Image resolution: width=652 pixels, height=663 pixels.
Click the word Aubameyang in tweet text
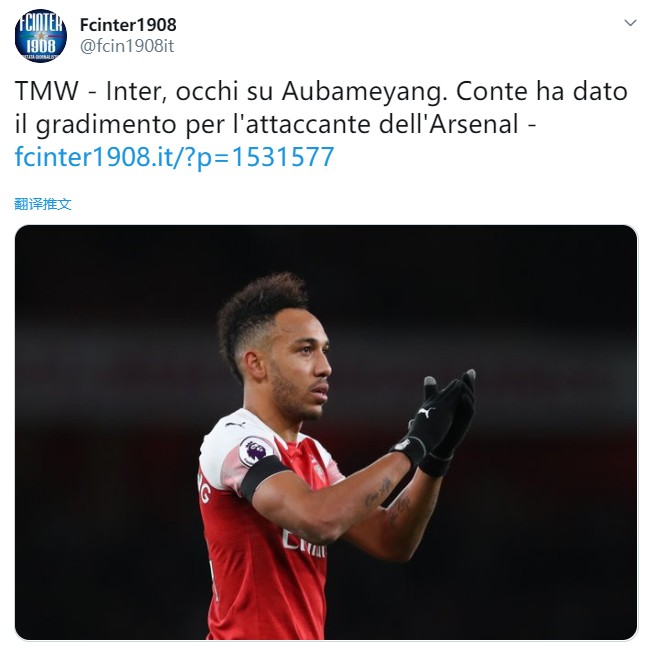[365, 91]
